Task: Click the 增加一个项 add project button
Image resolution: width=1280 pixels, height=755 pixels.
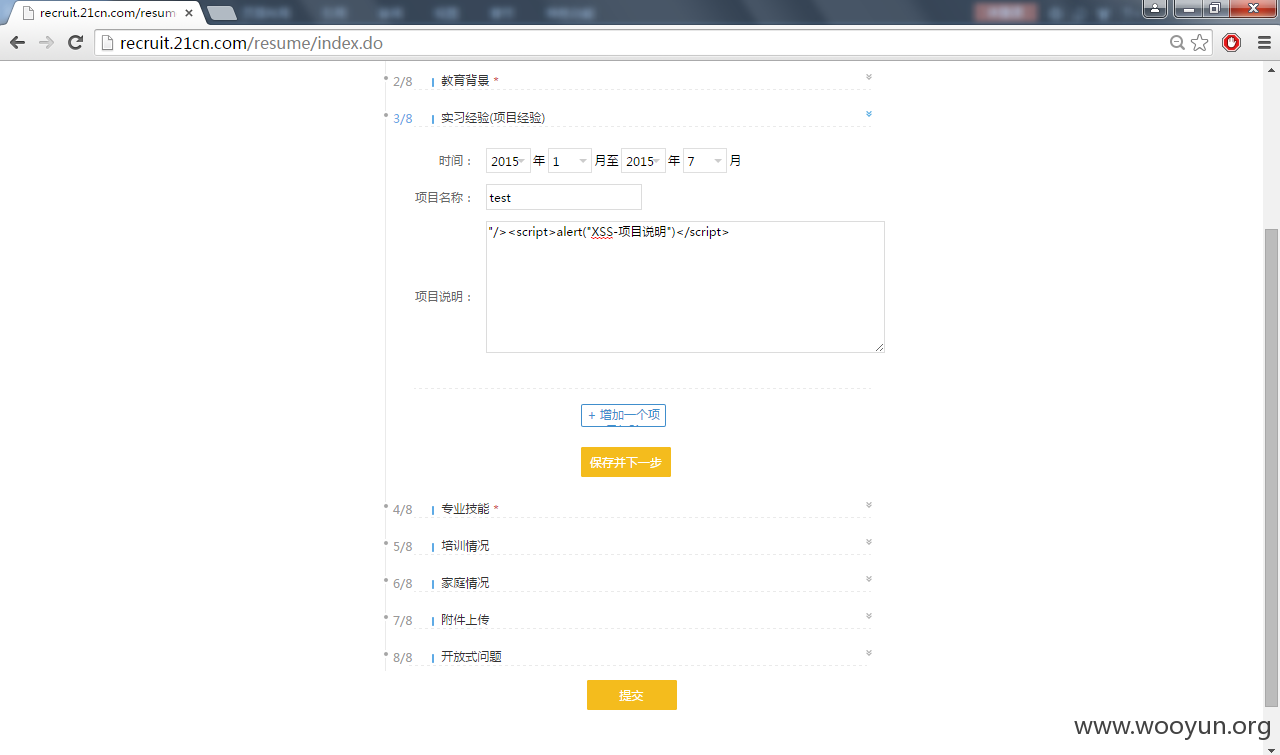Action: (x=623, y=415)
